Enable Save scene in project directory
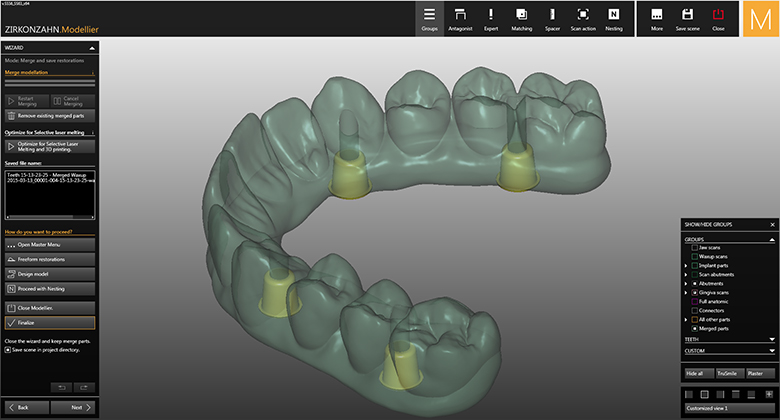The height and width of the screenshot is (420, 780). 7,350
